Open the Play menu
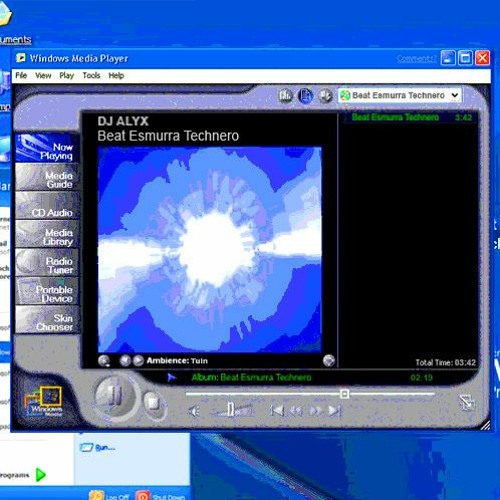This screenshot has height=500, width=500. (x=66, y=75)
